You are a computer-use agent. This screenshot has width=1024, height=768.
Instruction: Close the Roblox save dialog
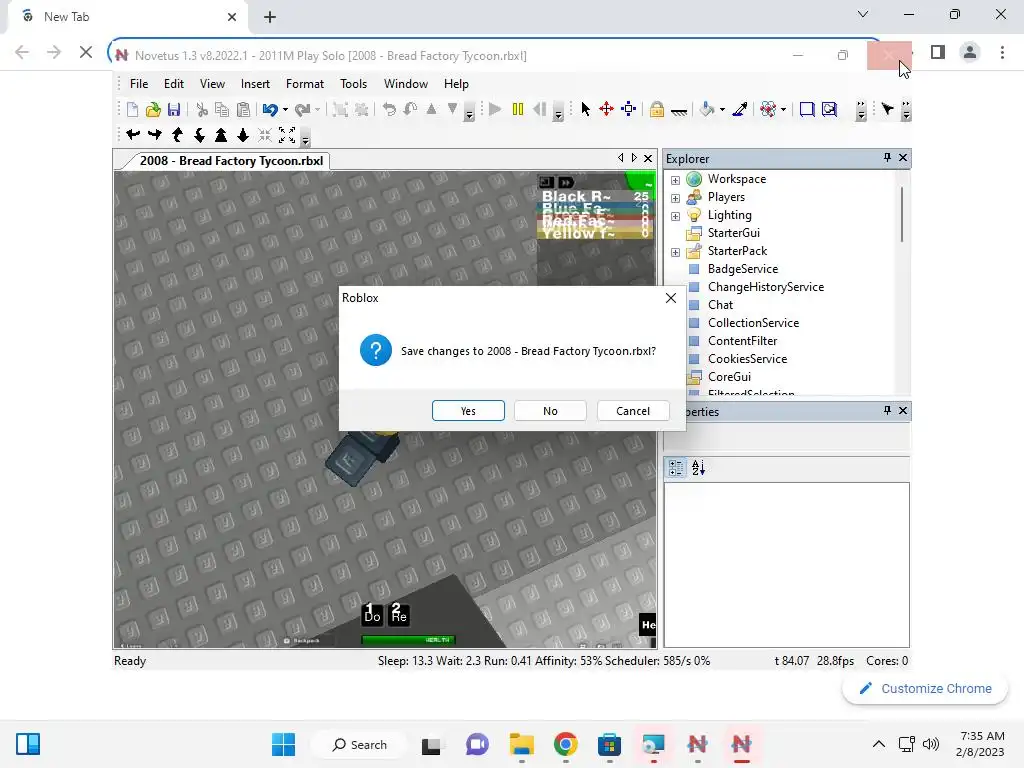(x=671, y=298)
